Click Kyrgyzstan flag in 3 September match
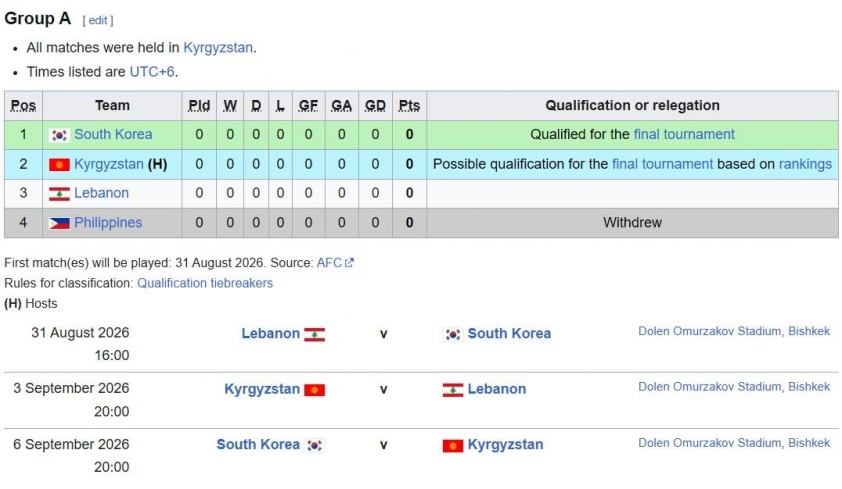 click(x=314, y=390)
